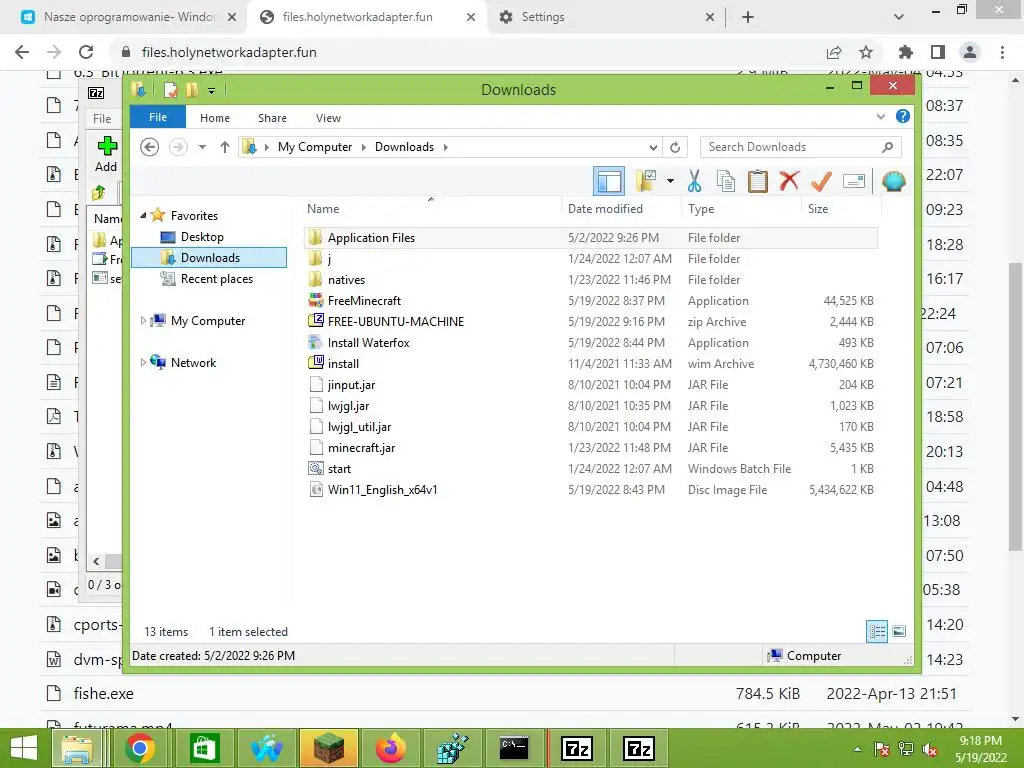Select minecraft.jar file
Image resolution: width=1024 pixels, height=768 pixels.
[591, 447]
